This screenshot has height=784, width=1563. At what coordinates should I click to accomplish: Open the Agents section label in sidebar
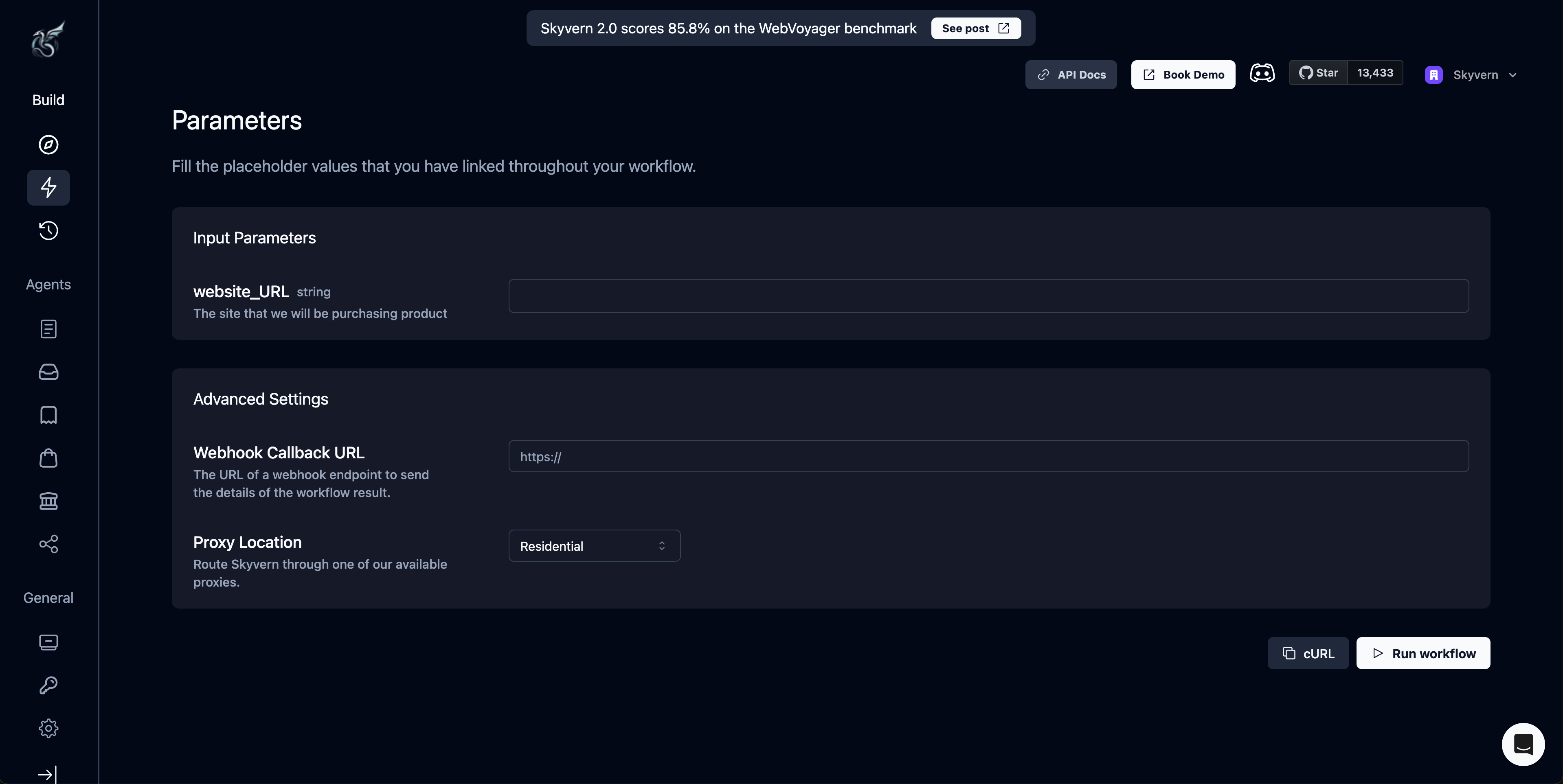click(x=48, y=284)
